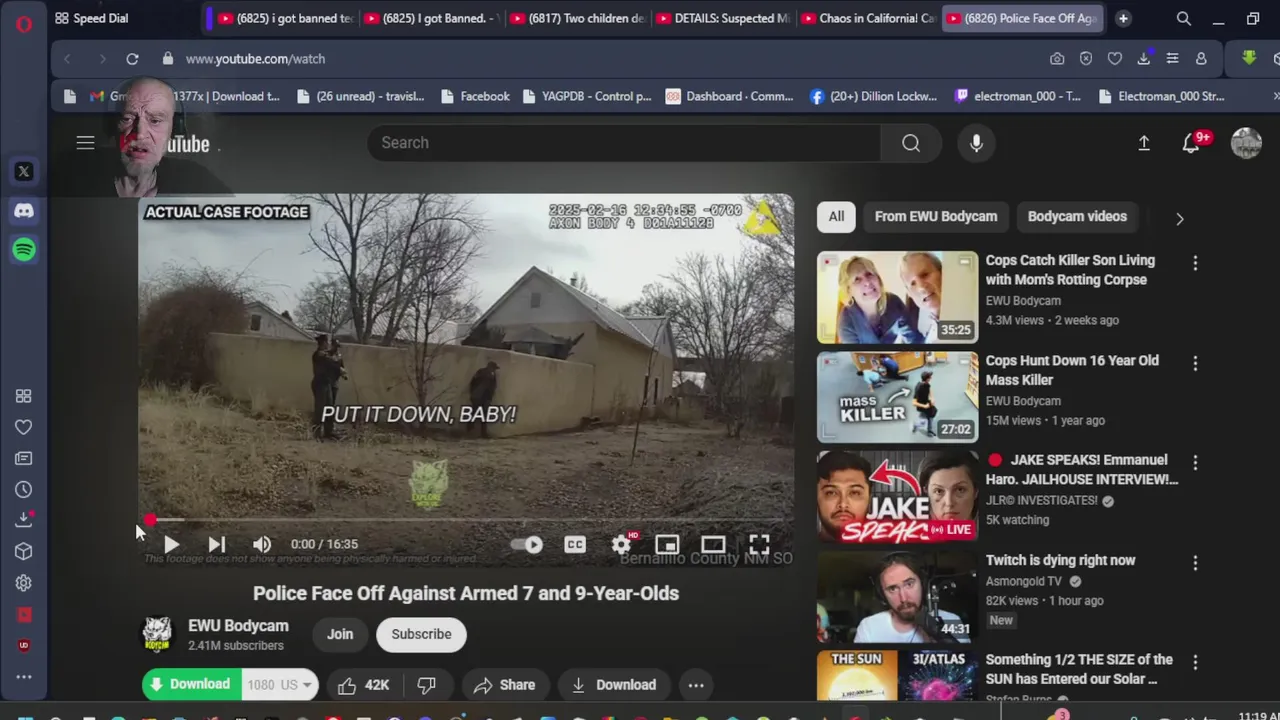The width and height of the screenshot is (1280, 720).
Task: Mute the video volume
Action: tap(262, 545)
